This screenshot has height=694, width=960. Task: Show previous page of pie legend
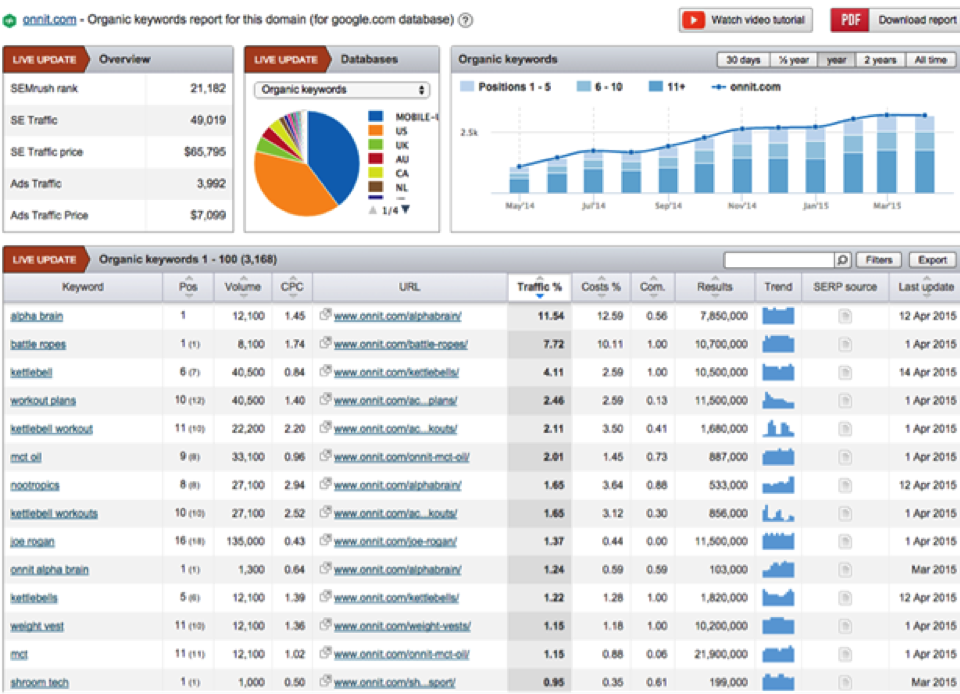tap(372, 210)
